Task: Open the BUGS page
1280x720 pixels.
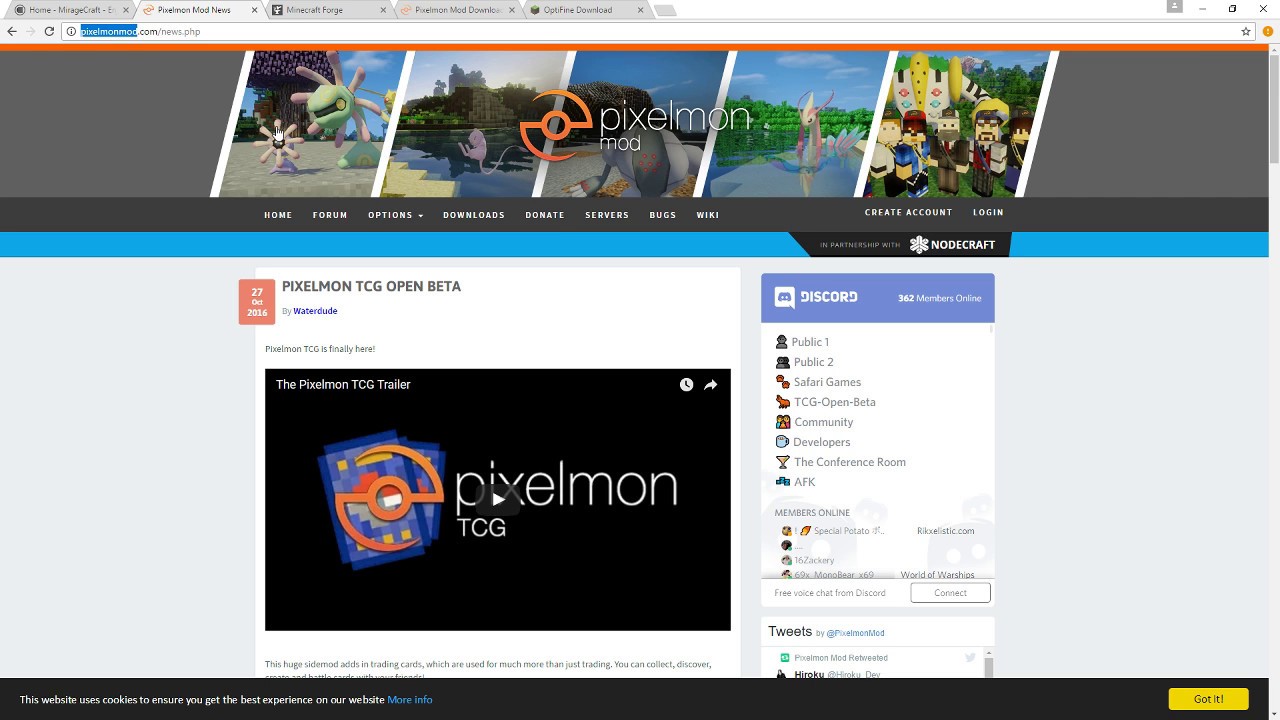Action: tap(663, 215)
